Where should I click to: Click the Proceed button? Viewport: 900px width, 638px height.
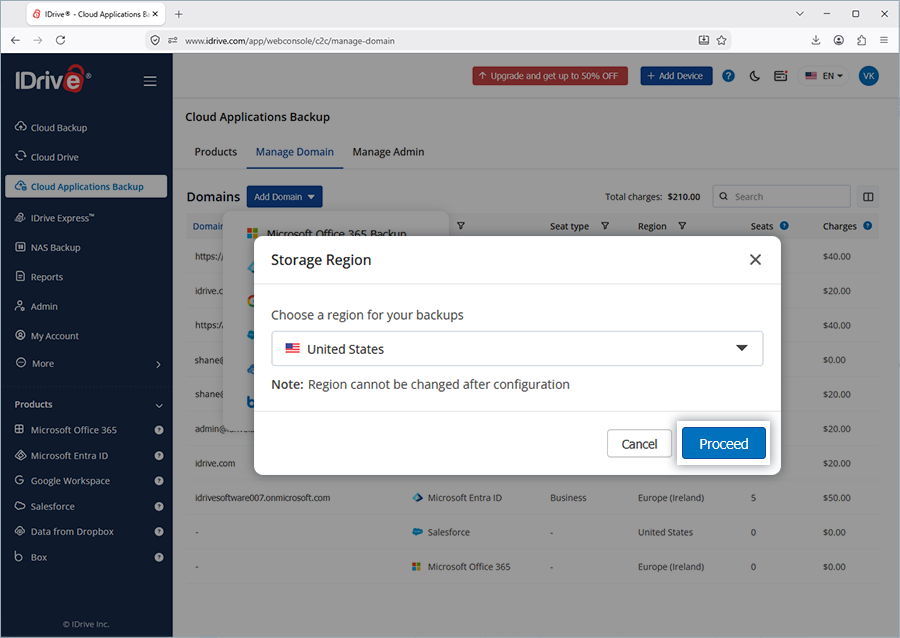[x=723, y=444]
